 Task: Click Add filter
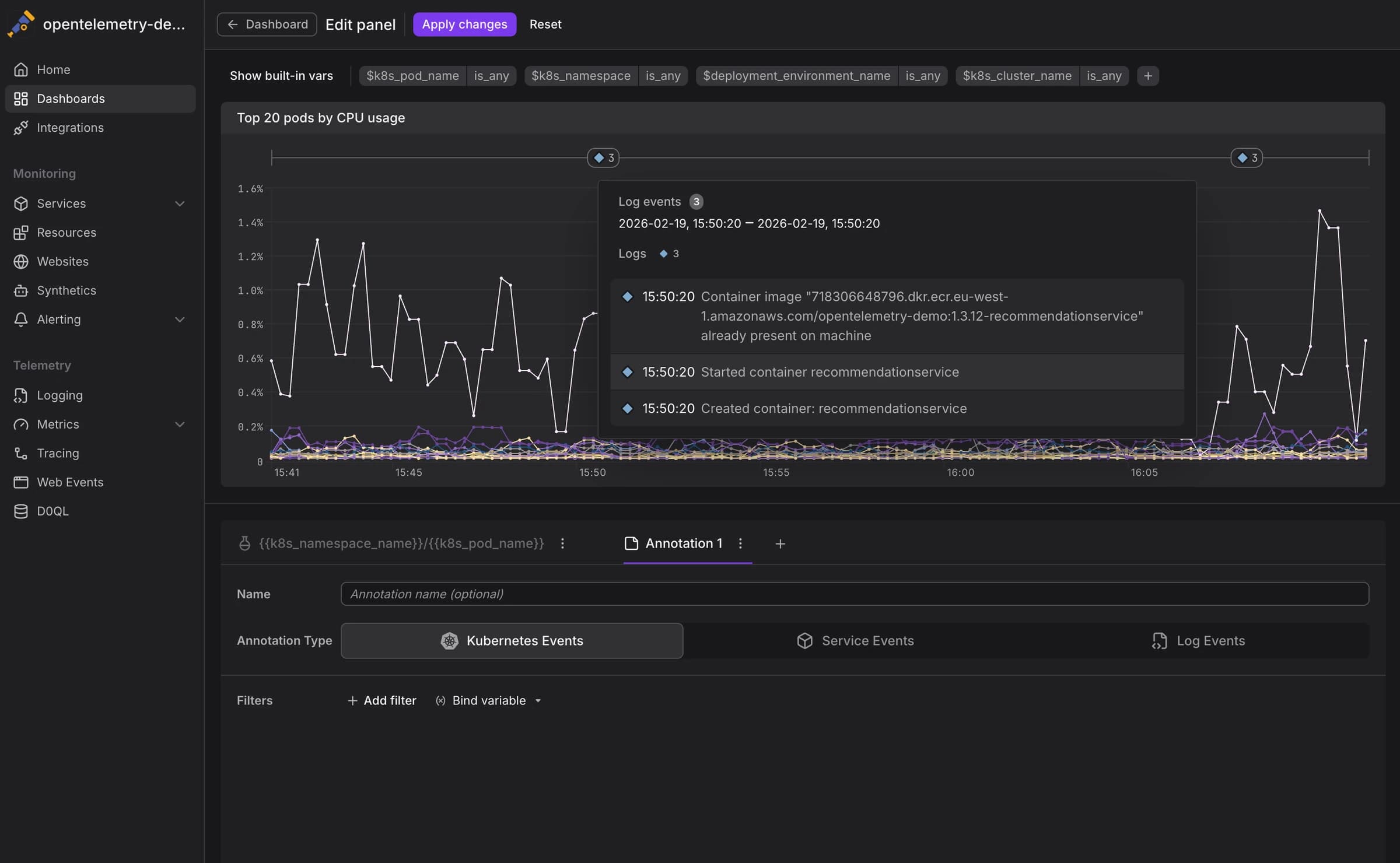pyautogui.click(x=382, y=700)
